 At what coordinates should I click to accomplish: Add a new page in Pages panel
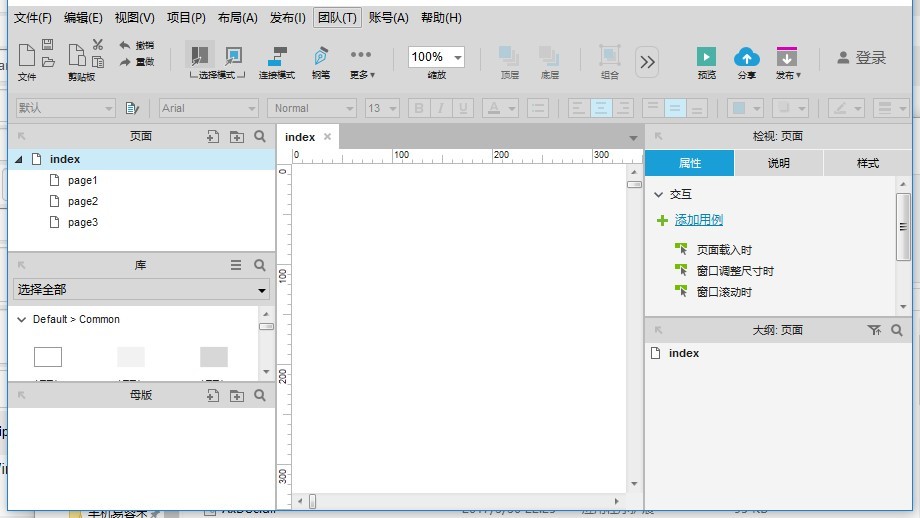(213, 137)
